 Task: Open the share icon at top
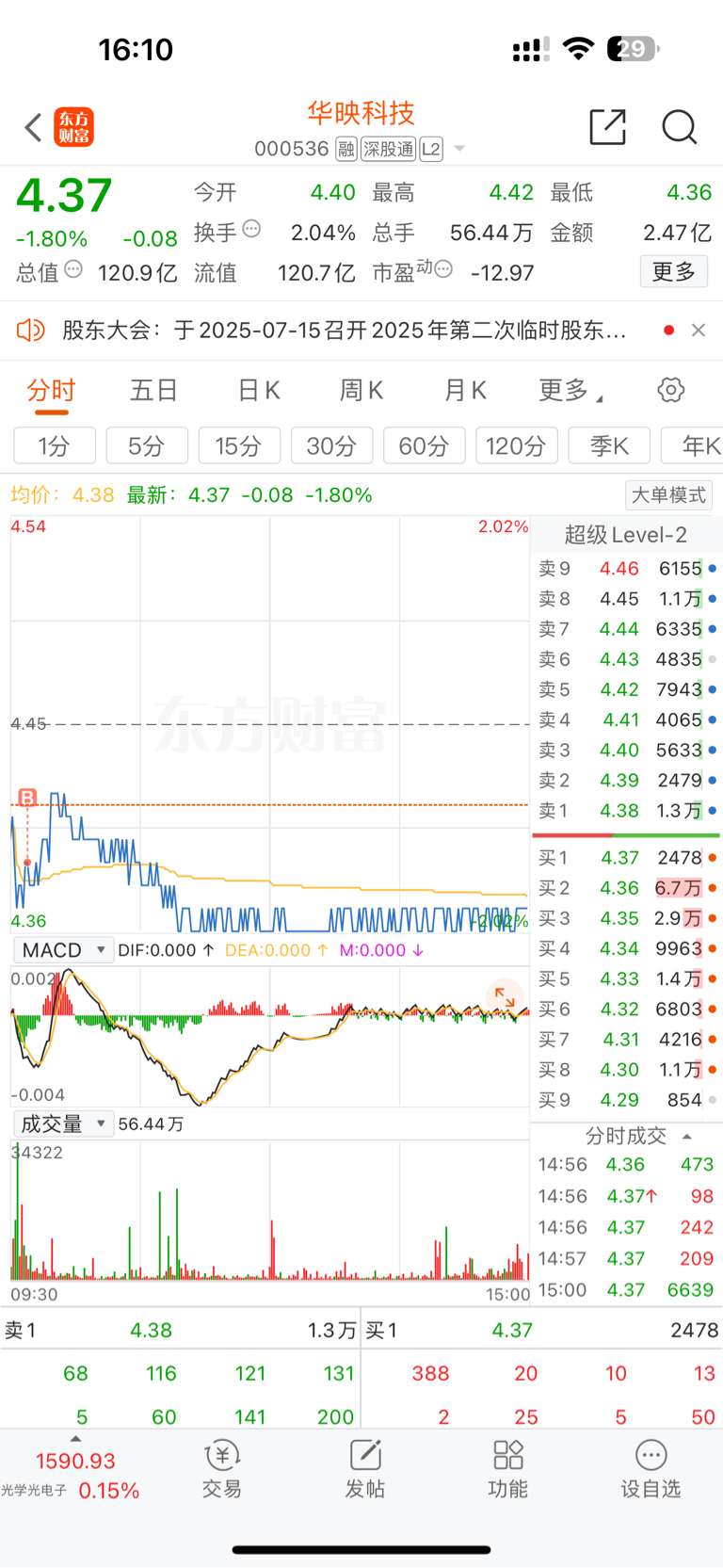607,127
